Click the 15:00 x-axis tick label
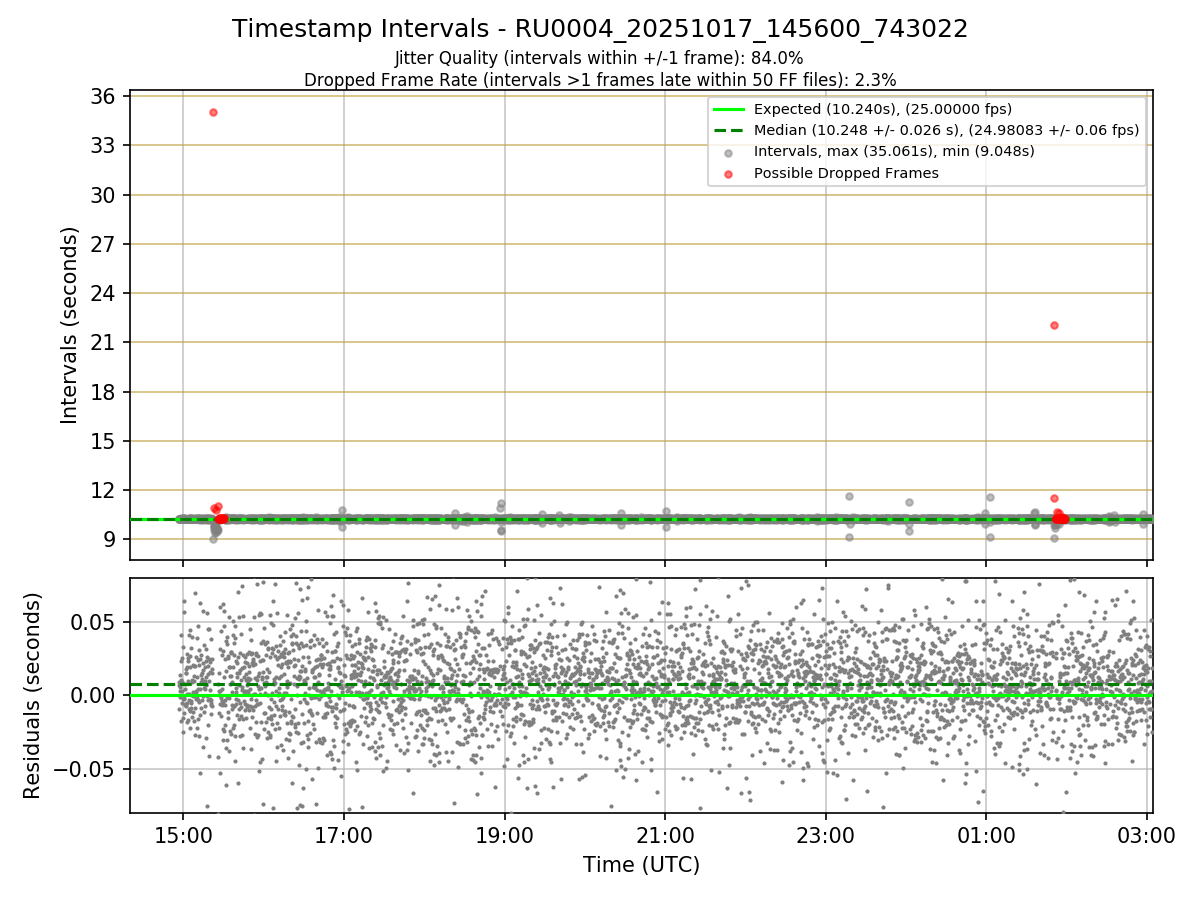This screenshot has height=900, width=1200. tap(182, 834)
